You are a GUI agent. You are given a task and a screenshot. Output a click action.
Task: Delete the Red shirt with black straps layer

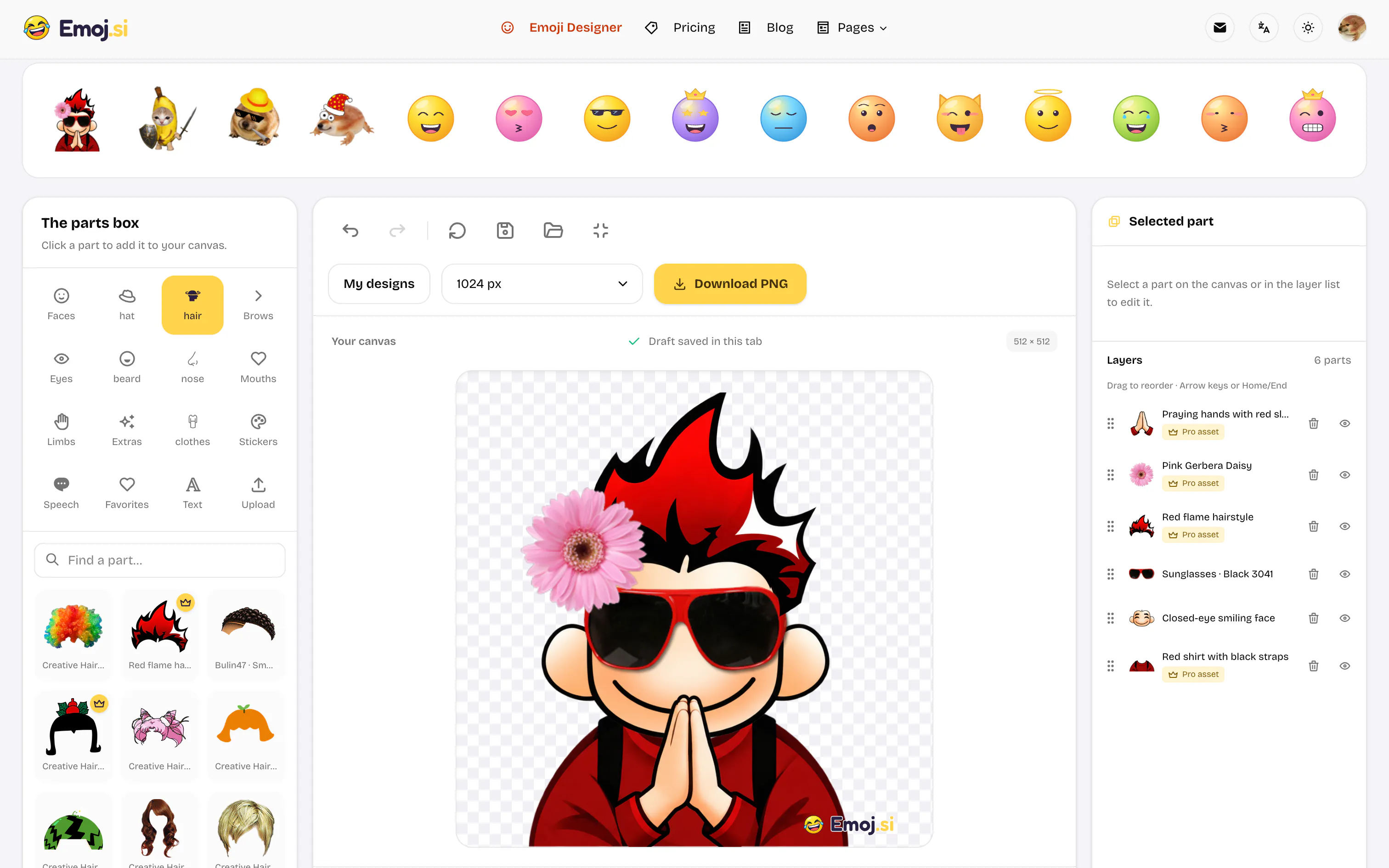pos(1313,666)
